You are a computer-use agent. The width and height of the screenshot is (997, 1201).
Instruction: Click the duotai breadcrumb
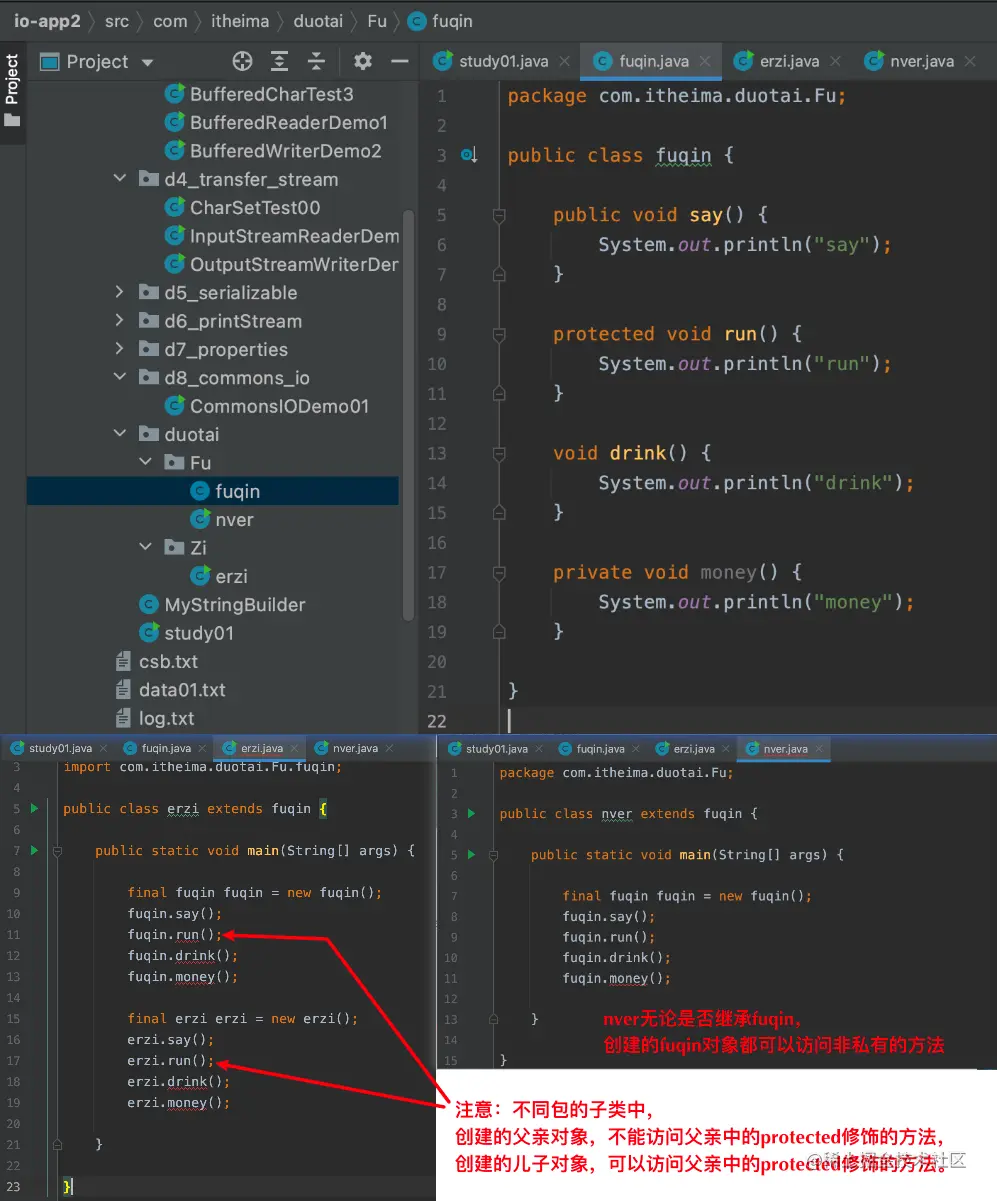pos(318,21)
